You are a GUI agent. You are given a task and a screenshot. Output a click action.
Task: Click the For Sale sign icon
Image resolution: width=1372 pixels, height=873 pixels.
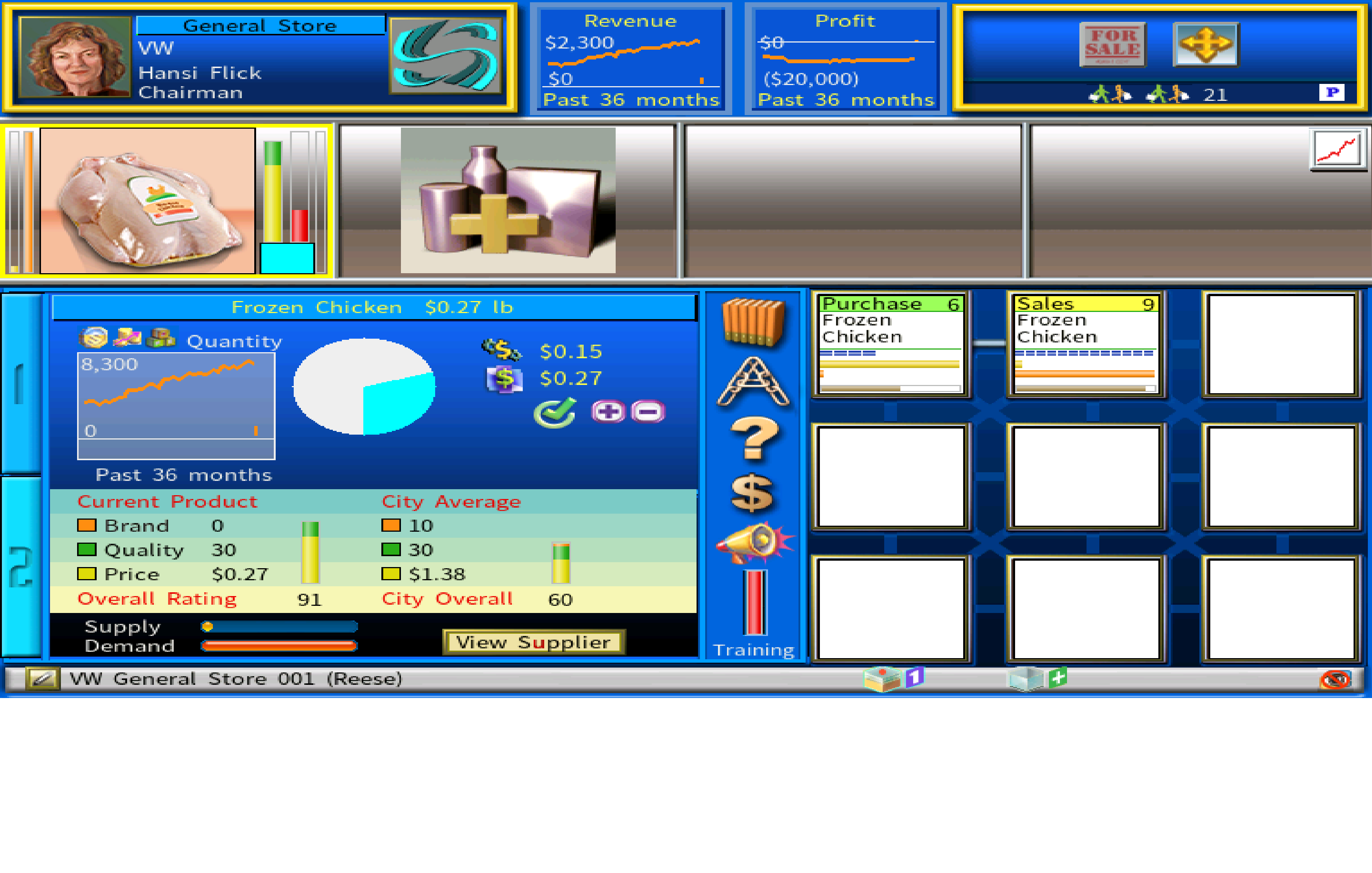point(1112,44)
